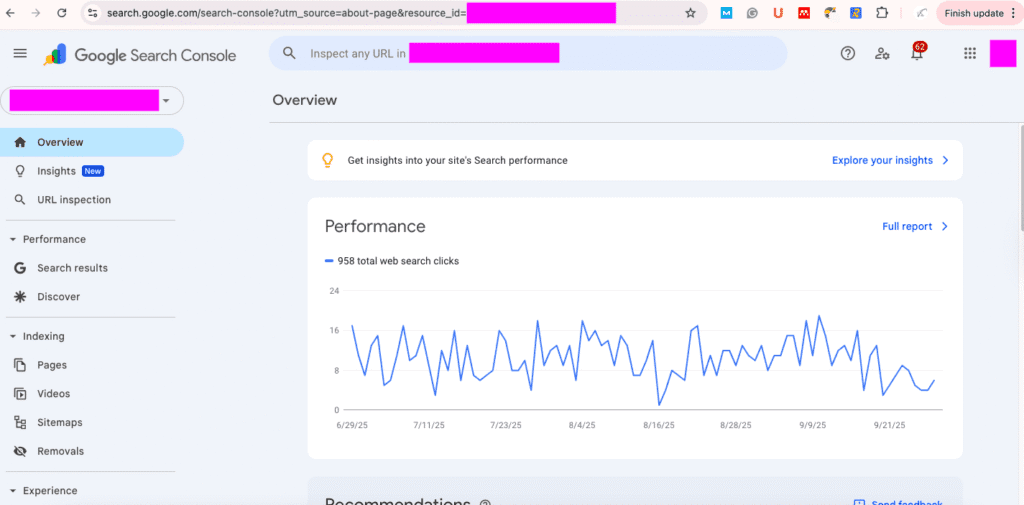Click the Chrome three-dot menu
Viewport: 1024px width, 505px height.
pyautogui.click(x=1013, y=13)
